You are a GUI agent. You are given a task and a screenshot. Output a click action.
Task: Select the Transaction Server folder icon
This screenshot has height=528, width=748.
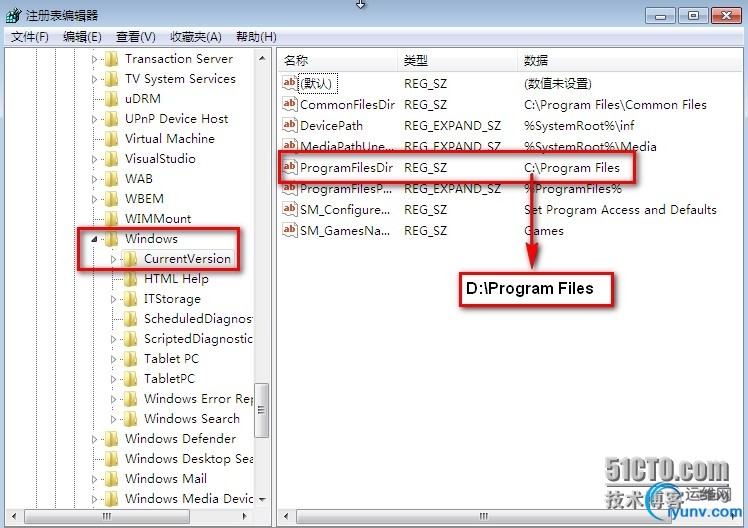(111, 59)
